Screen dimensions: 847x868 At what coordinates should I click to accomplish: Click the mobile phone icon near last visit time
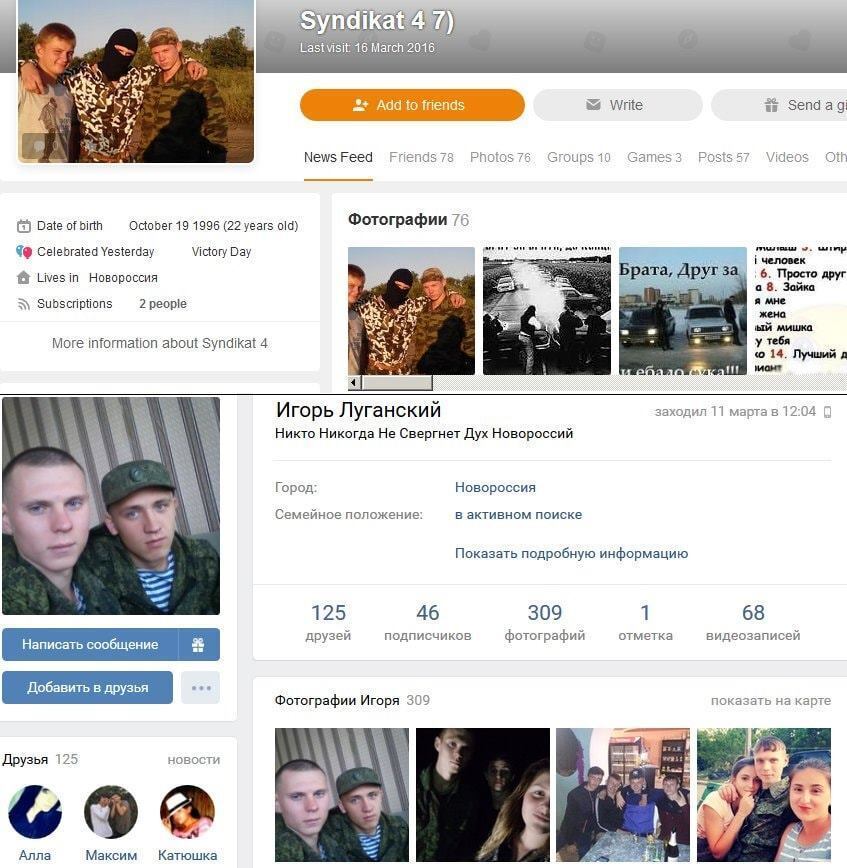pos(828,412)
